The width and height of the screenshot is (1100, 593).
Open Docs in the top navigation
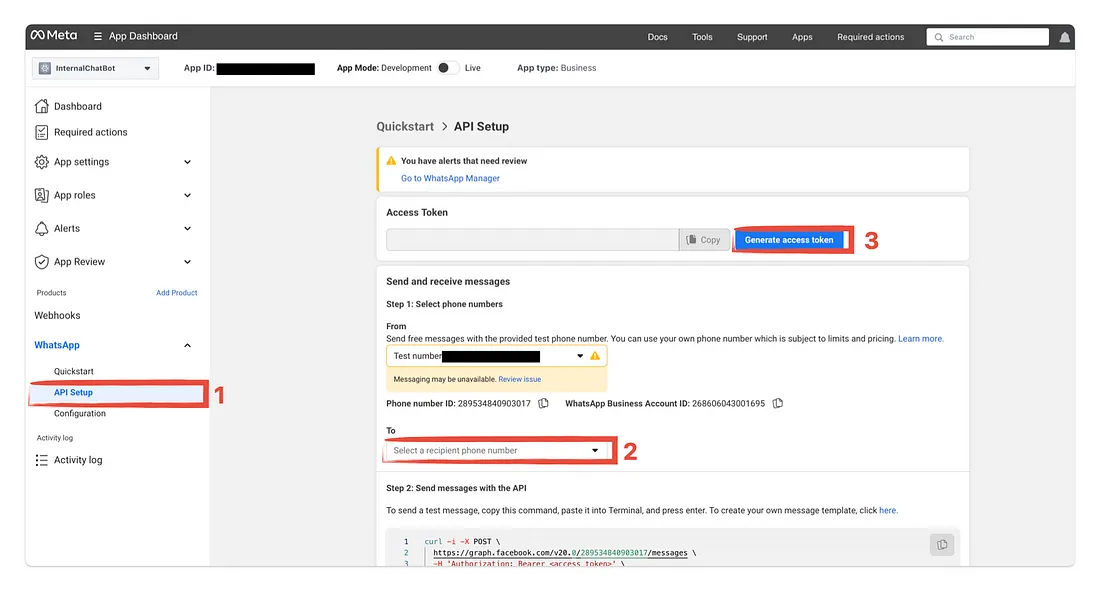click(657, 37)
